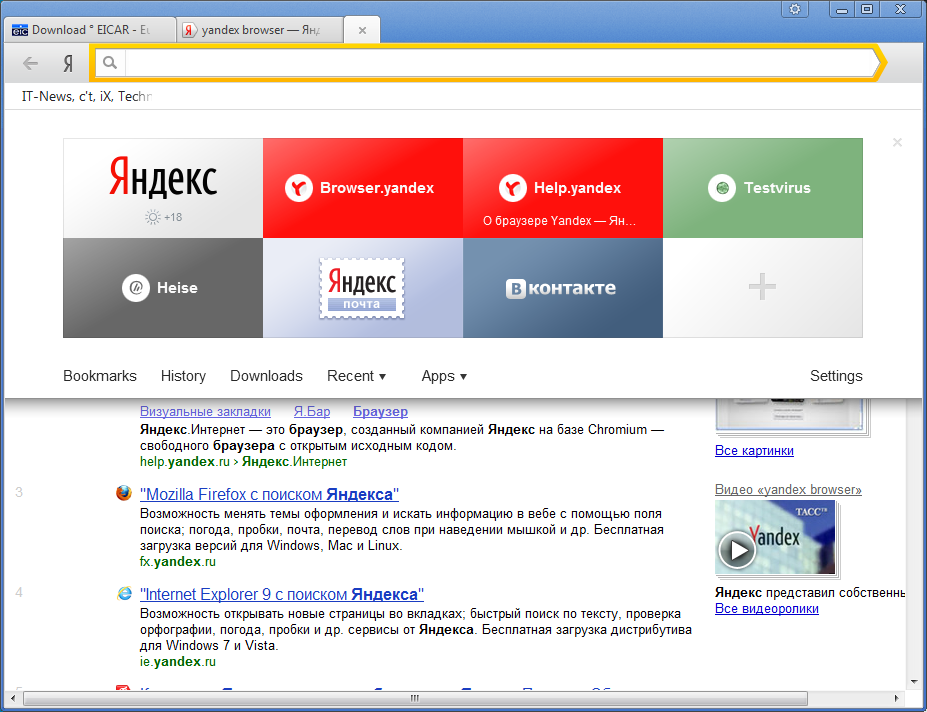Switch to the yandex browser tab

point(260,30)
